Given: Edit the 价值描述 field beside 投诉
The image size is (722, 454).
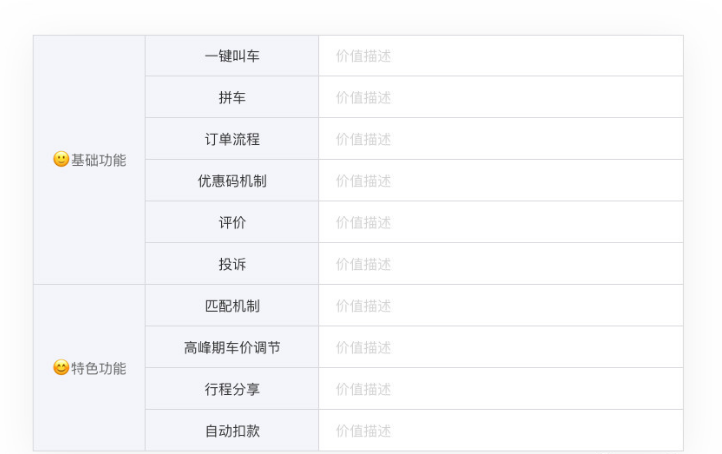Looking at the screenshot, I should (500, 265).
